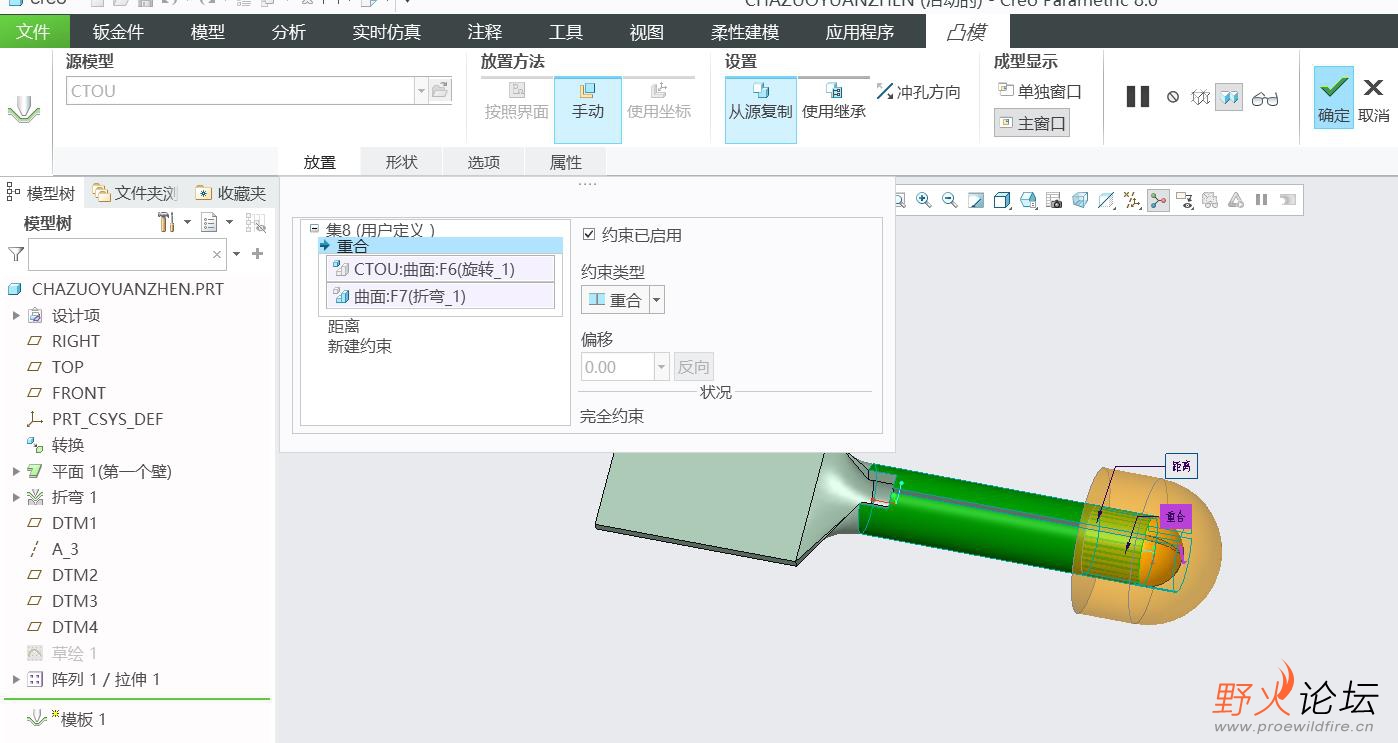This screenshot has height=743, width=1398.
Task: Open the saved orientations icon
Action: pos(1028,200)
